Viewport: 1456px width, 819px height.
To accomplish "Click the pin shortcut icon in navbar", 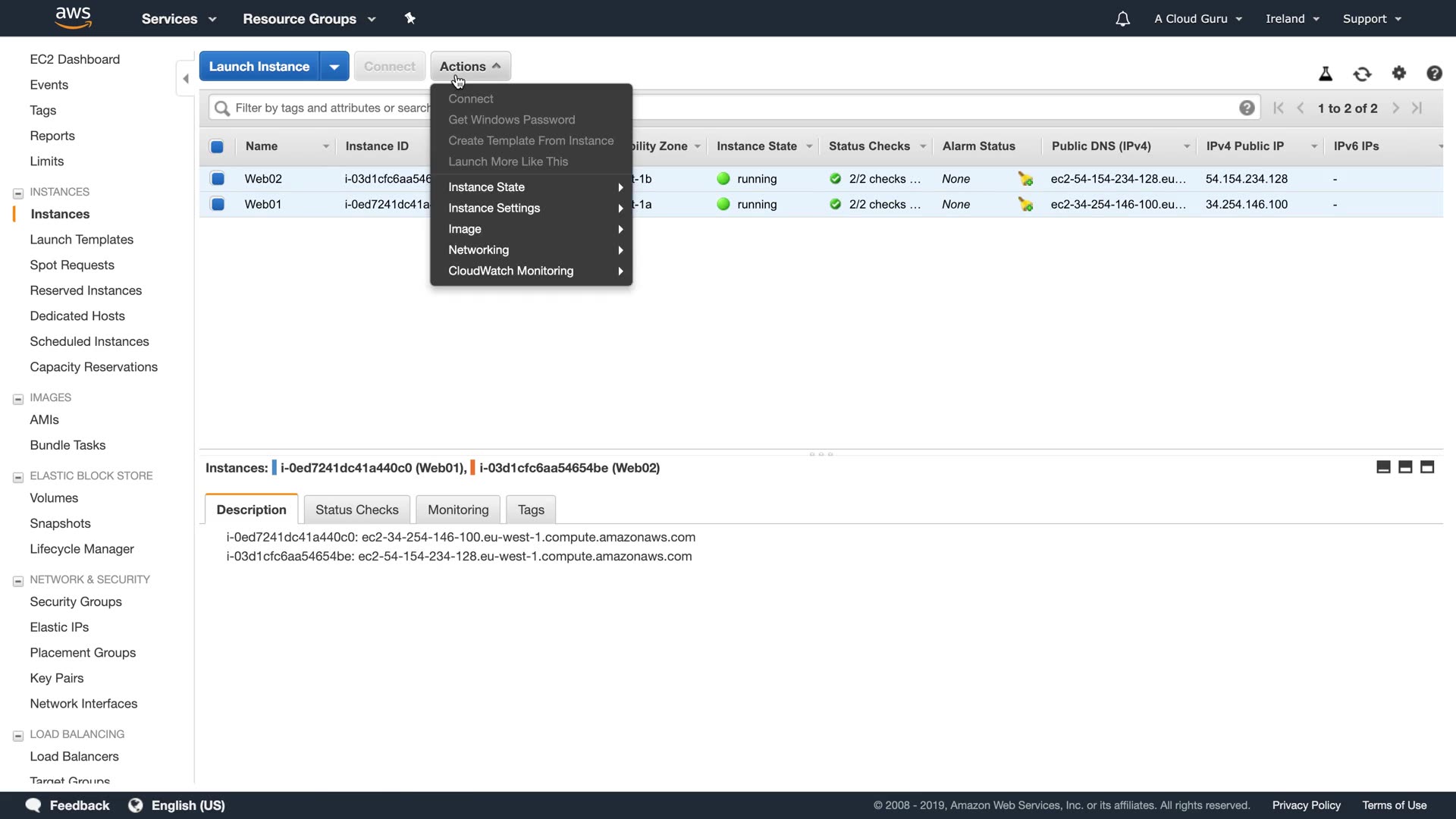I will click(410, 18).
